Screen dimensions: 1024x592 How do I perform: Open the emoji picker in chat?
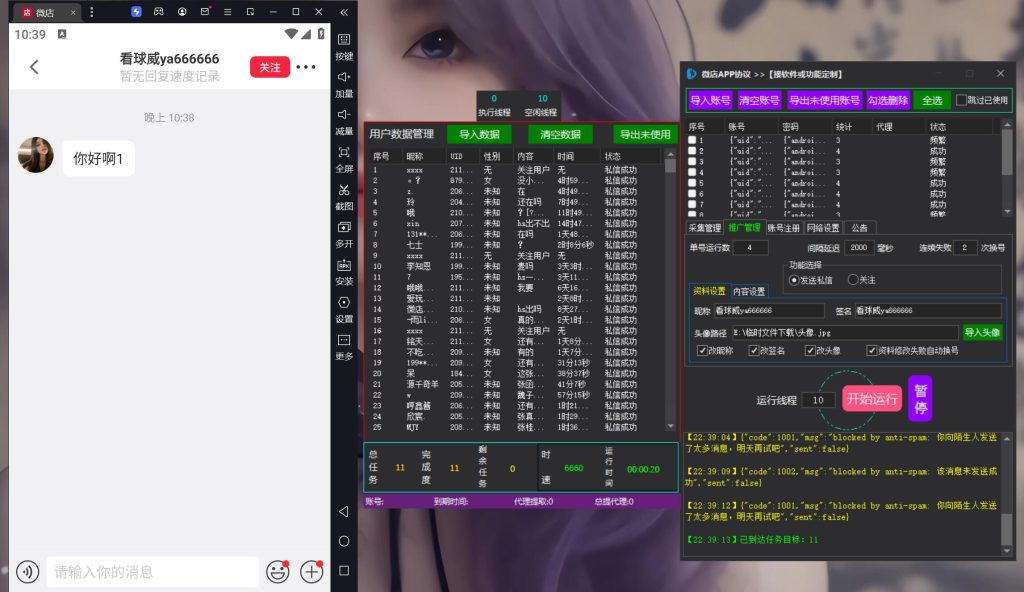(x=278, y=572)
